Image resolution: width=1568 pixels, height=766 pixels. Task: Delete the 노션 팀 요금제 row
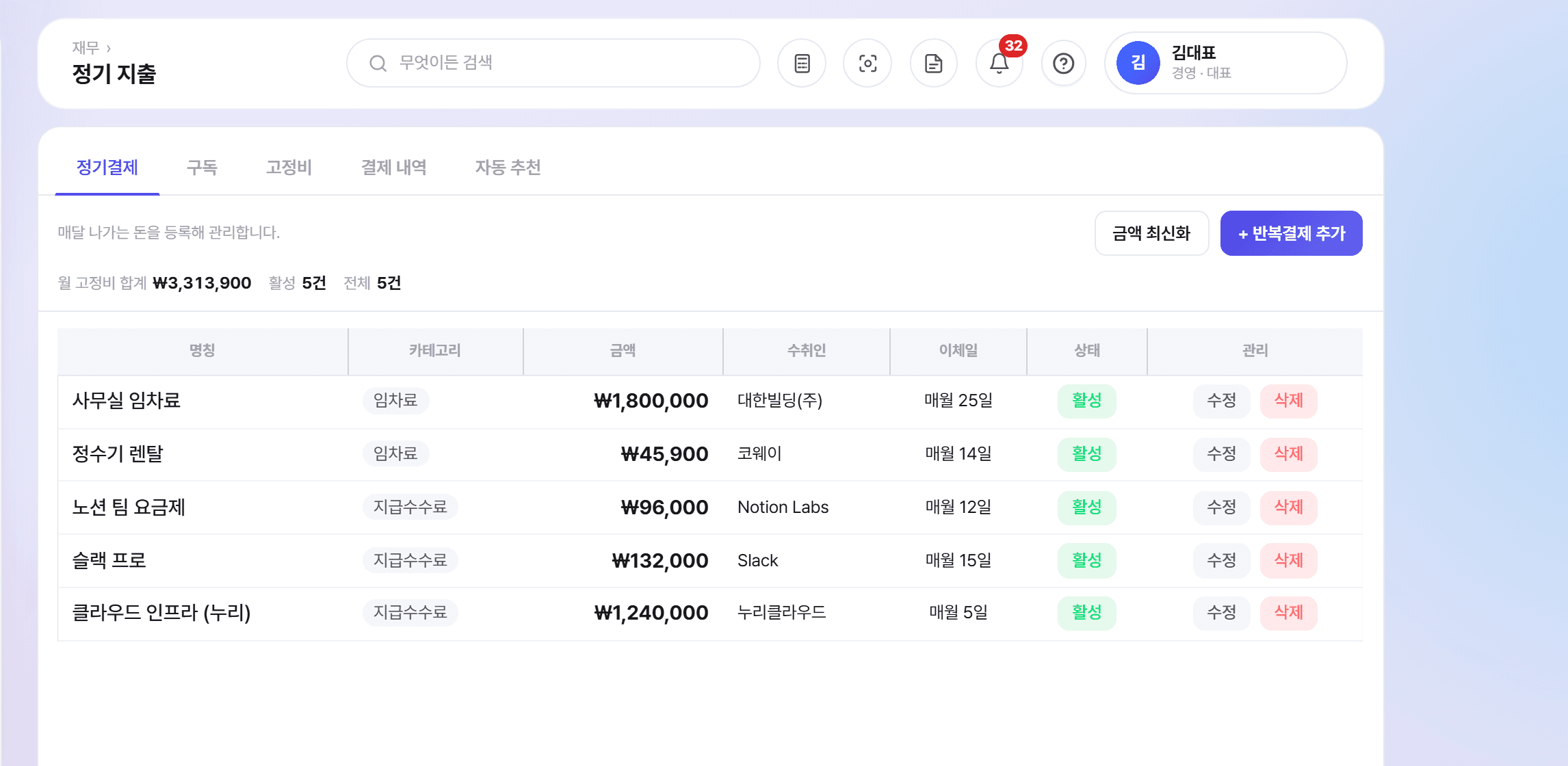pyautogui.click(x=1289, y=507)
